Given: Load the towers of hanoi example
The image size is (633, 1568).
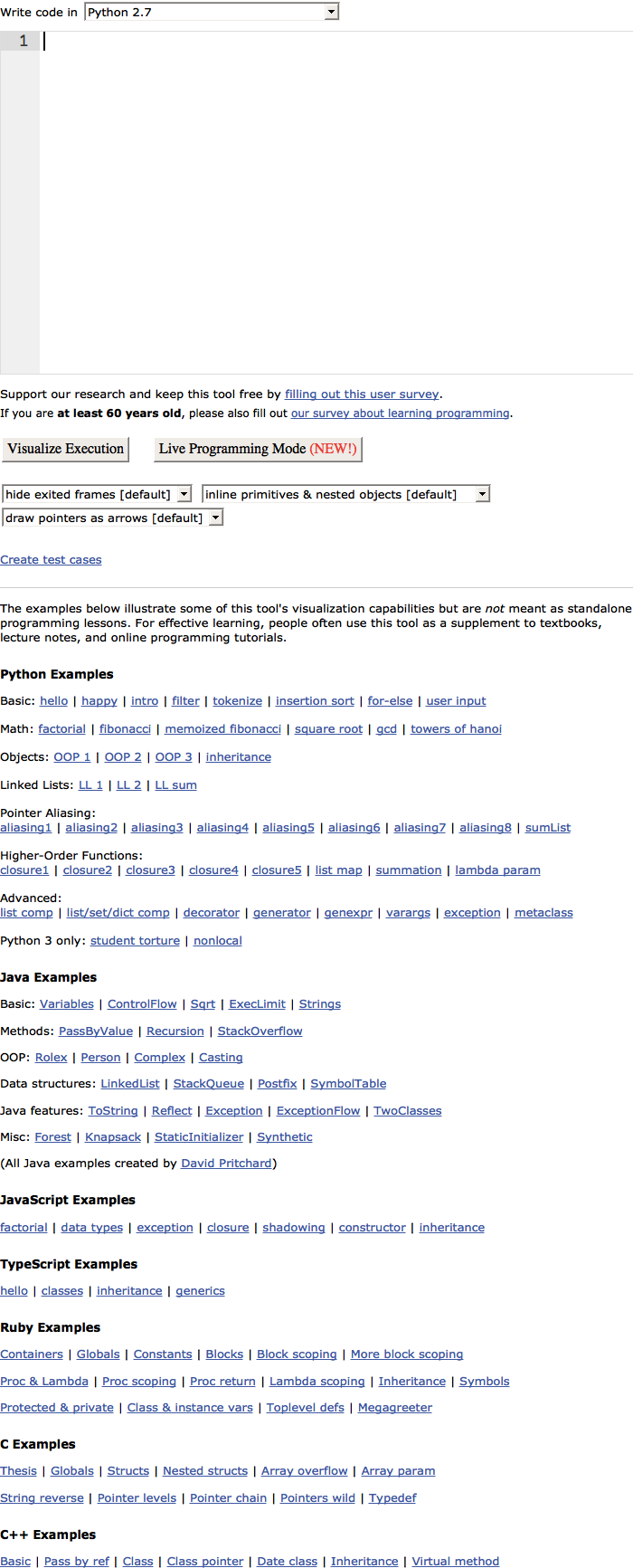Looking at the screenshot, I should click(x=456, y=729).
